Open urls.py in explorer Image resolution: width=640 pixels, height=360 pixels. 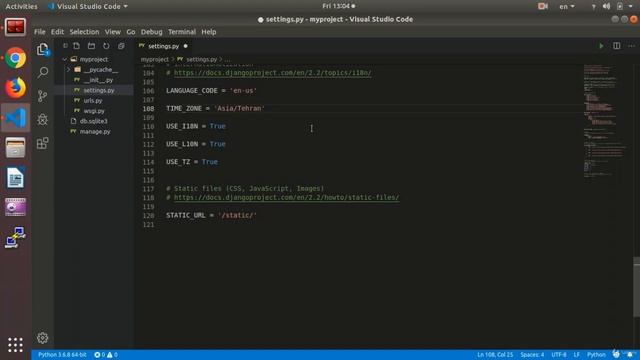pyautogui.click(x=93, y=100)
